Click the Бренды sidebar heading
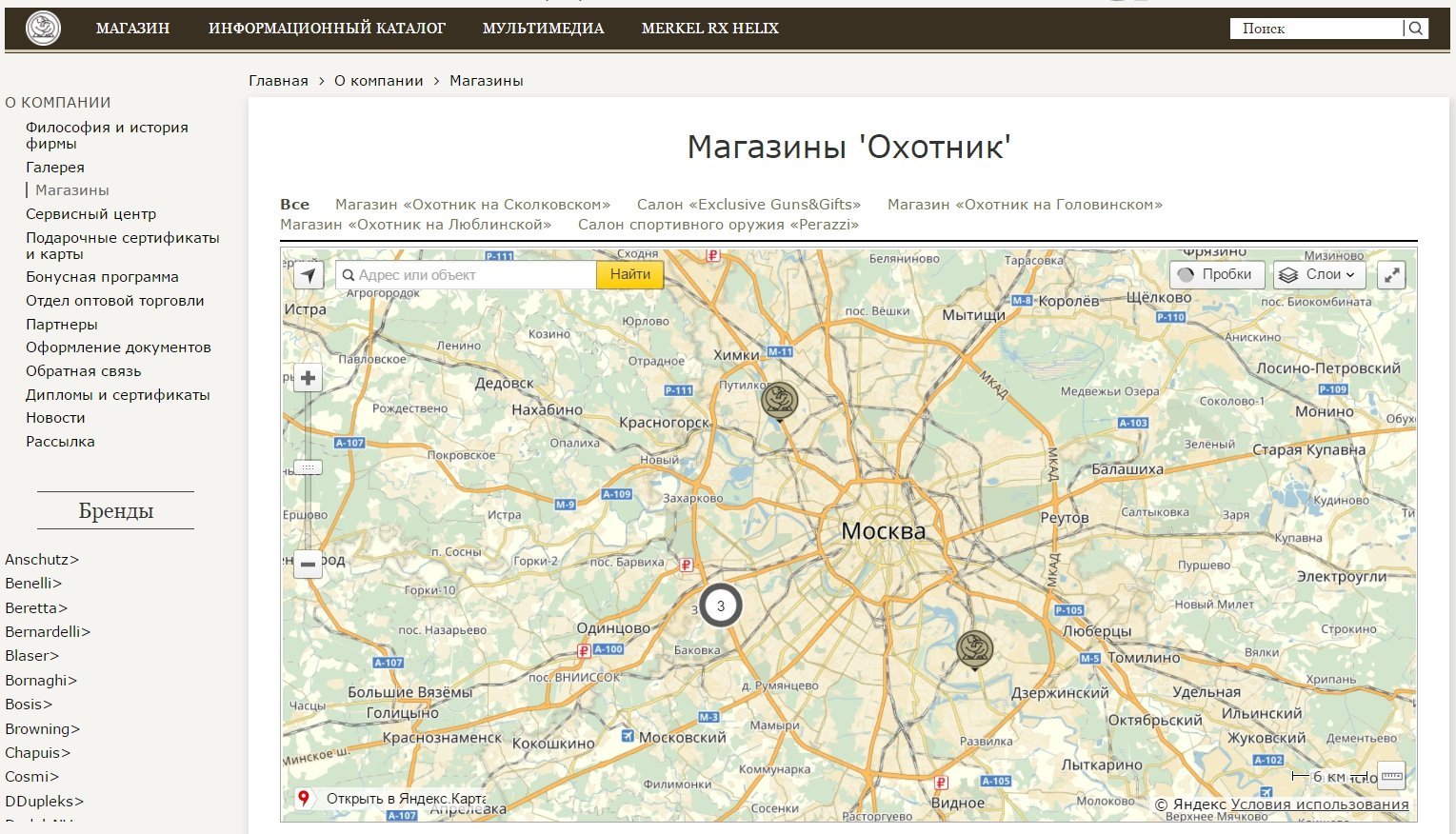The height and width of the screenshot is (834, 1456). click(115, 510)
